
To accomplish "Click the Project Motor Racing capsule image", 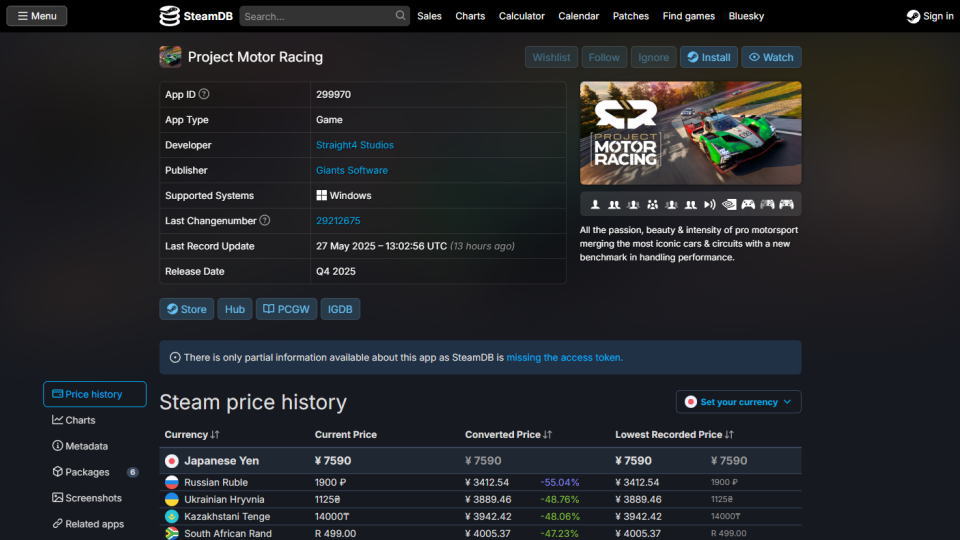I will [691, 133].
